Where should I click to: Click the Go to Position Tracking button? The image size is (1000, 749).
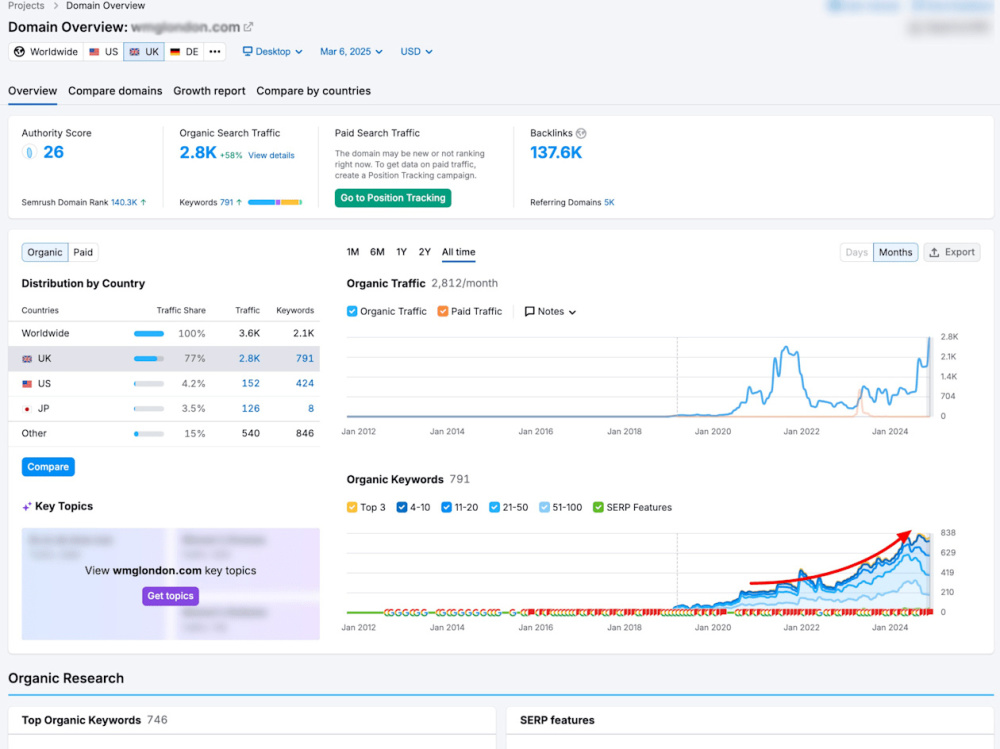[x=393, y=198]
